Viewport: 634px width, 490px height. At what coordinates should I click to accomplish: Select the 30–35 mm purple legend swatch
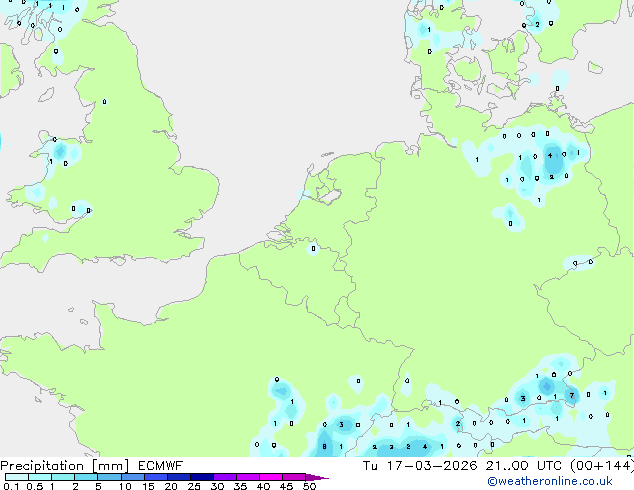coord(224,477)
